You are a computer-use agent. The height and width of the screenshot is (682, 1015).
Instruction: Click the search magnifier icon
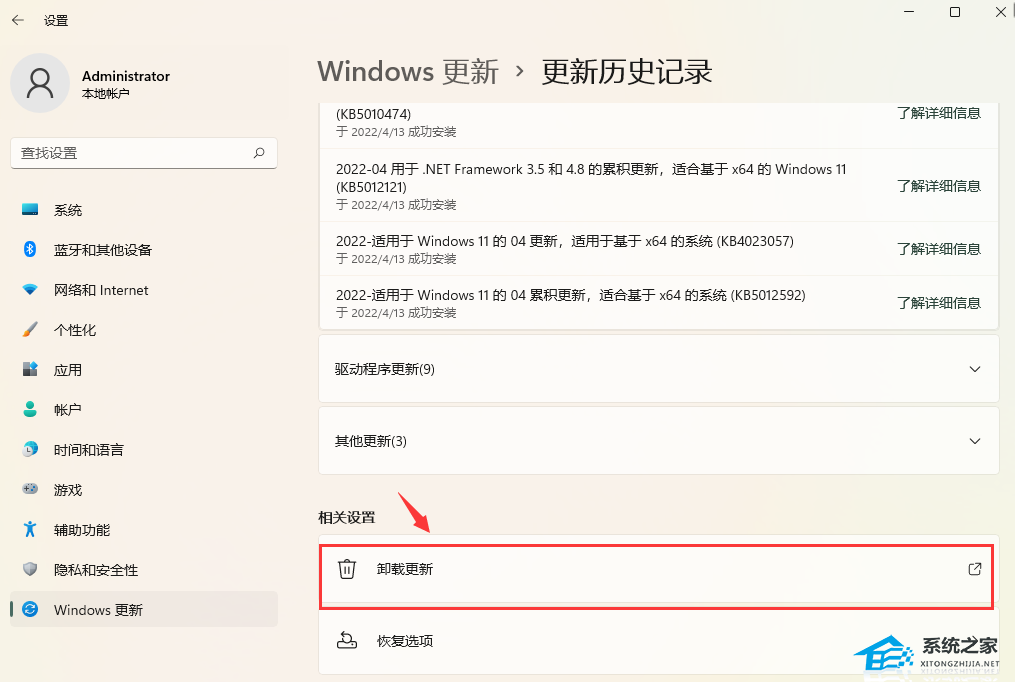click(x=259, y=153)
